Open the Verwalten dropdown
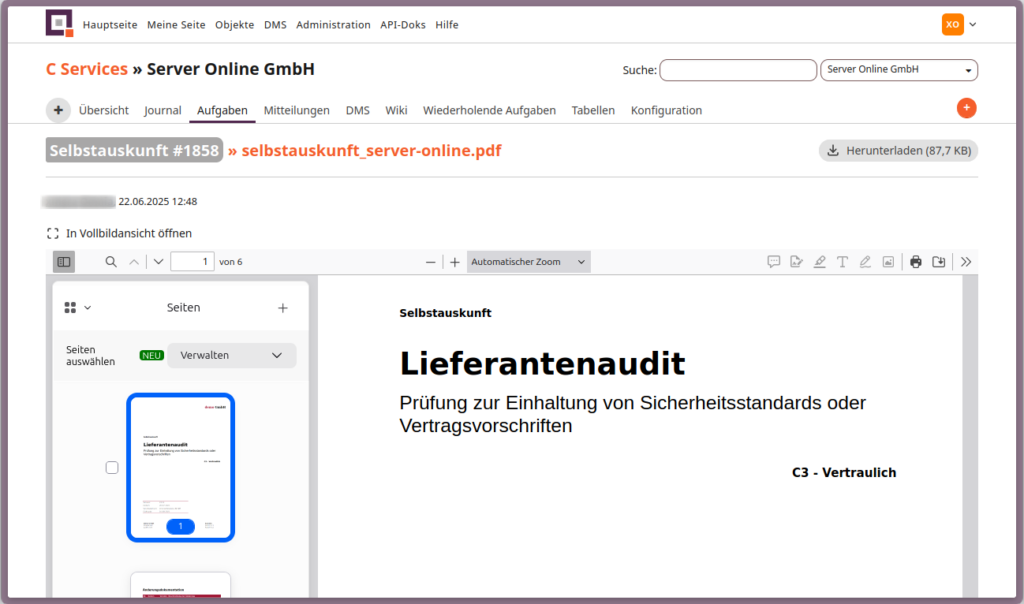This screenshot has width=1024, height=604. point(231,355)
